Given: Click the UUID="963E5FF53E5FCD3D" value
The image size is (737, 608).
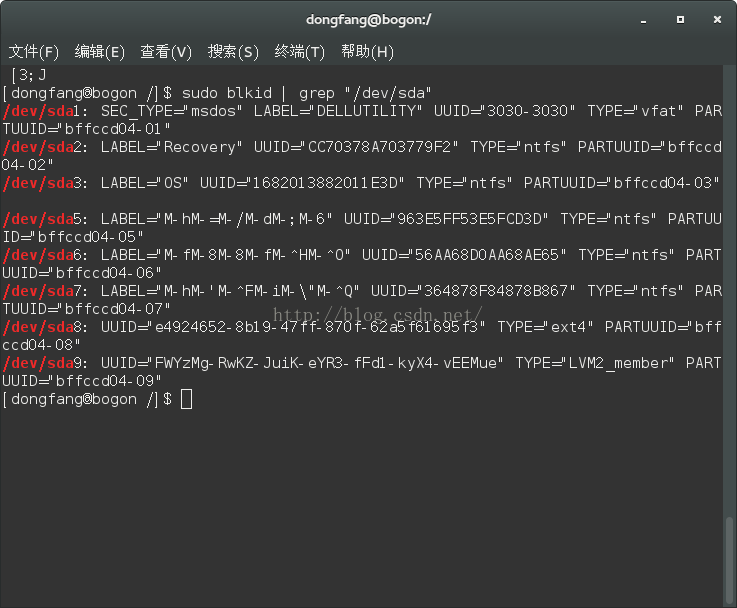Looking at the screenshot, I should point(446,219).
